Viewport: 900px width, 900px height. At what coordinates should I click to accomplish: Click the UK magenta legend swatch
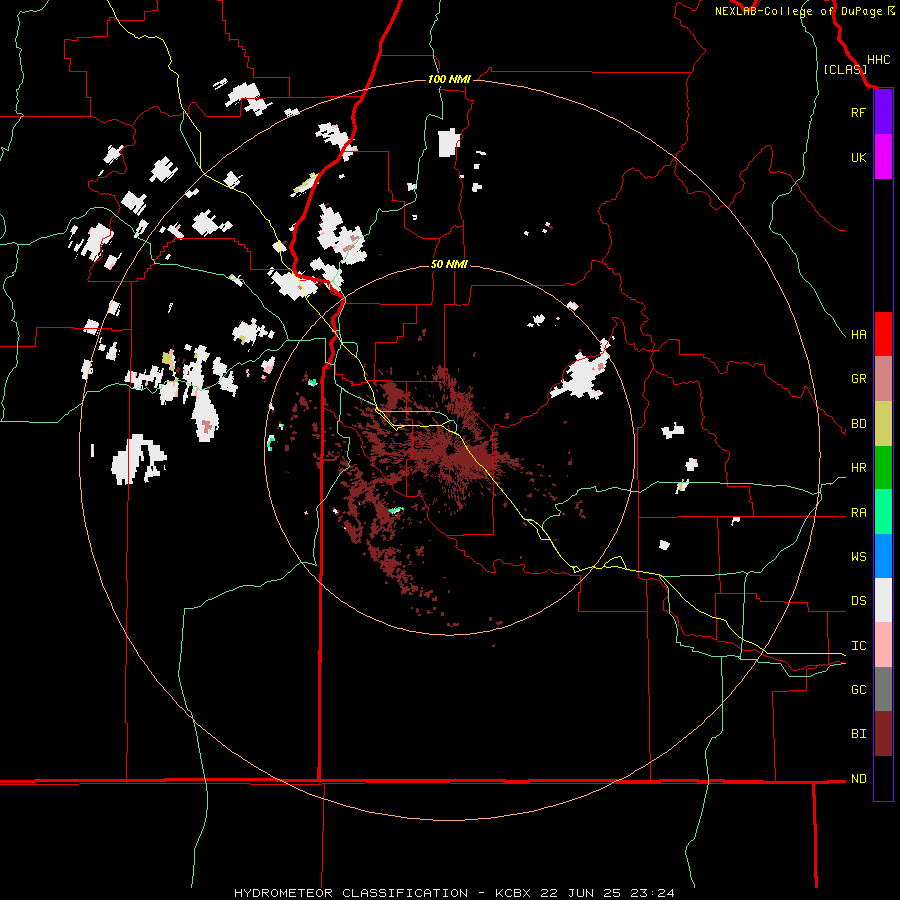click(x=883, y=157)
